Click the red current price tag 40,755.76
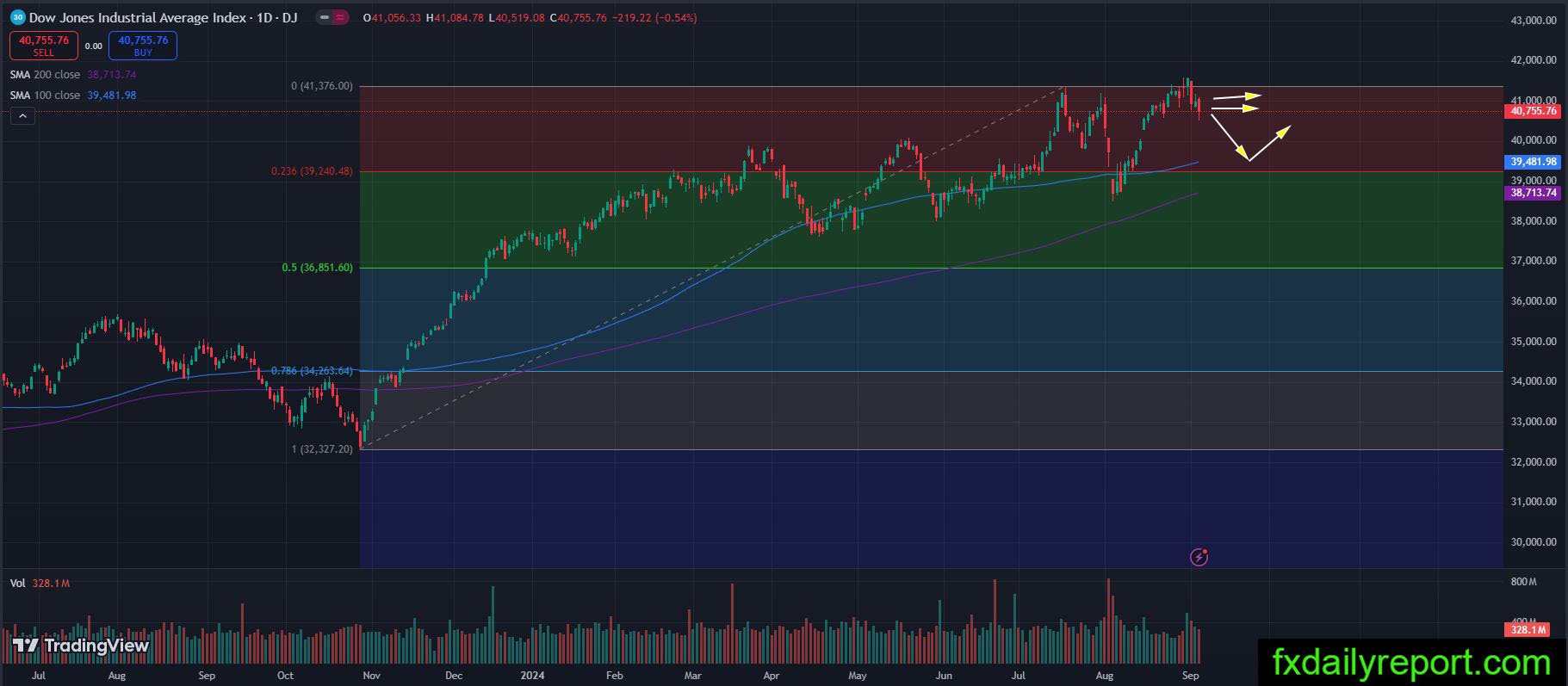Screen dimensions: 1568x686 (x=1534, y=111)
